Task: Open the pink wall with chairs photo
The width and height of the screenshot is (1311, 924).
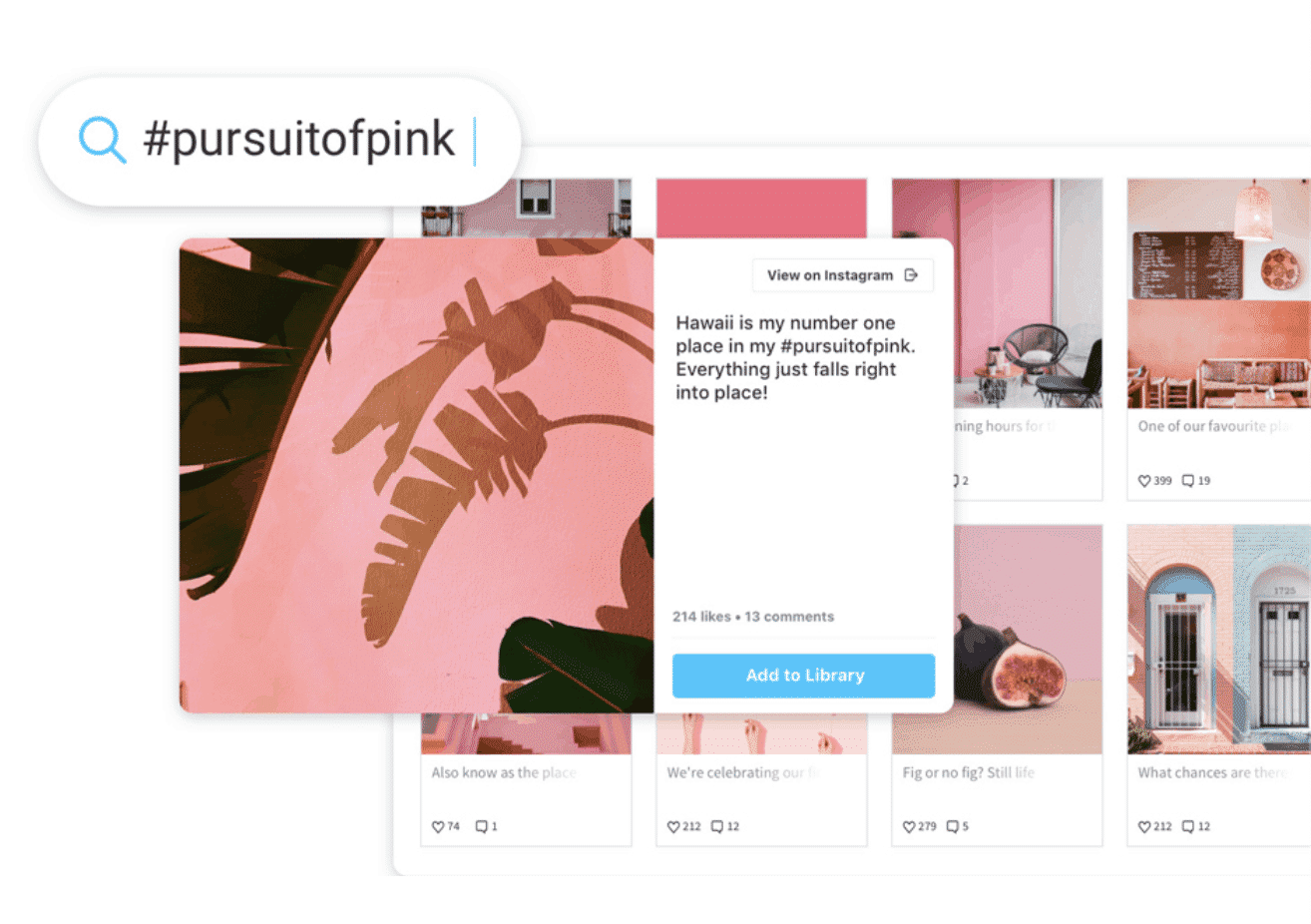Action: 1028,293
